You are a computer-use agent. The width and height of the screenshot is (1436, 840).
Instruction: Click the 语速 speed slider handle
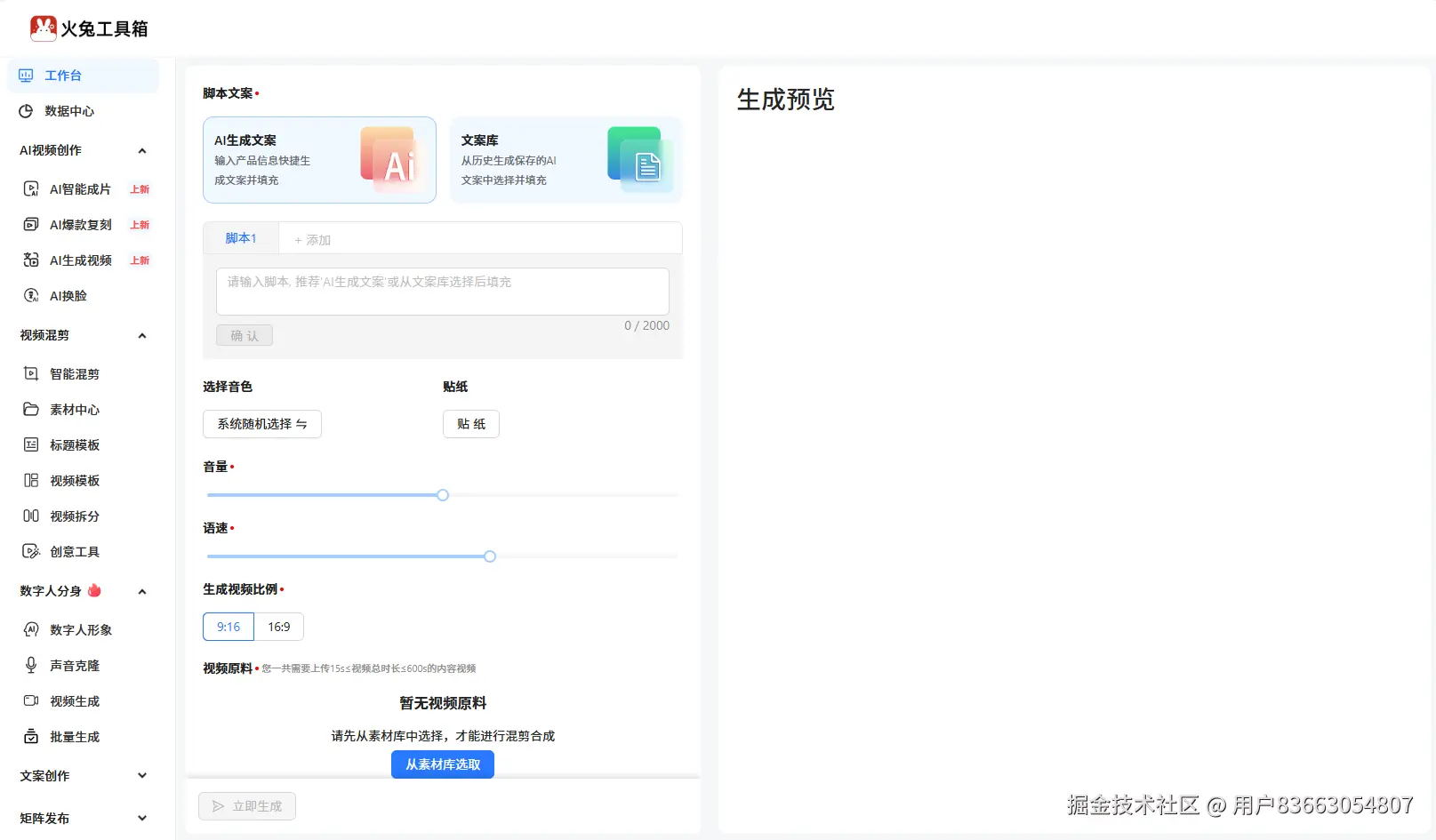pyautogui.click(x=490, y=556)
